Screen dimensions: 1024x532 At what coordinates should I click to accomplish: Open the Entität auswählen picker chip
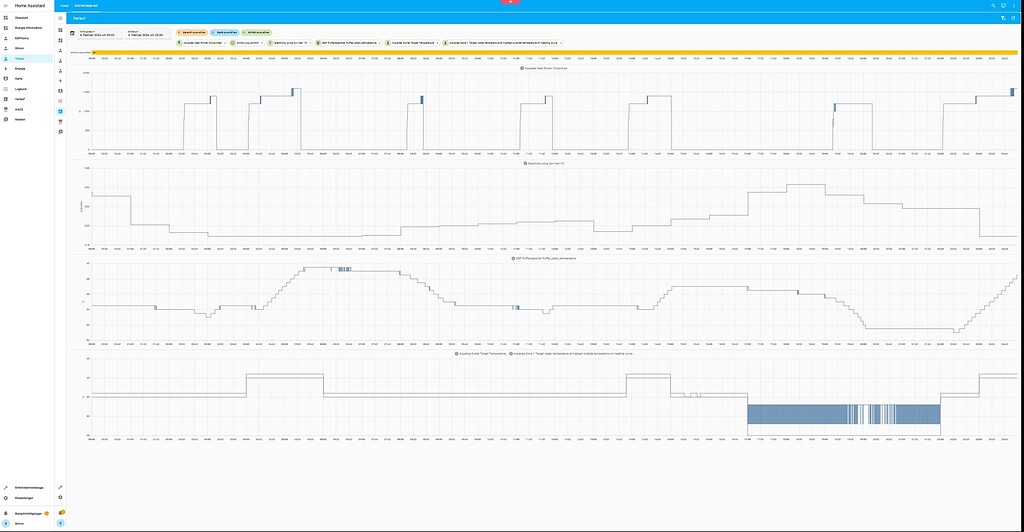257,32
